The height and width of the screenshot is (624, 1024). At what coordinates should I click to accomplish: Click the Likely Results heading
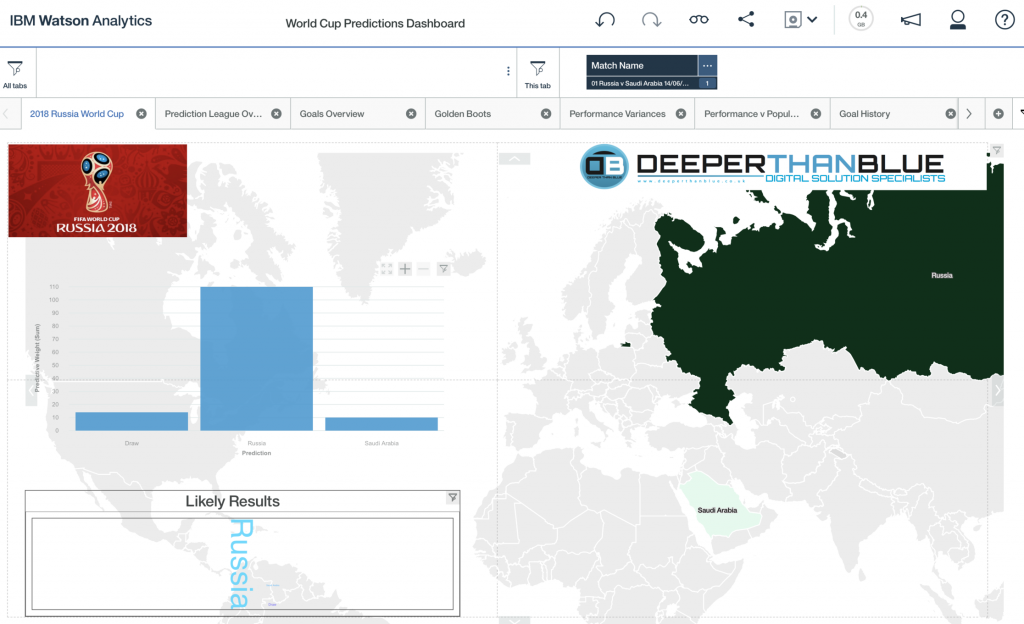tap(232, 501)
